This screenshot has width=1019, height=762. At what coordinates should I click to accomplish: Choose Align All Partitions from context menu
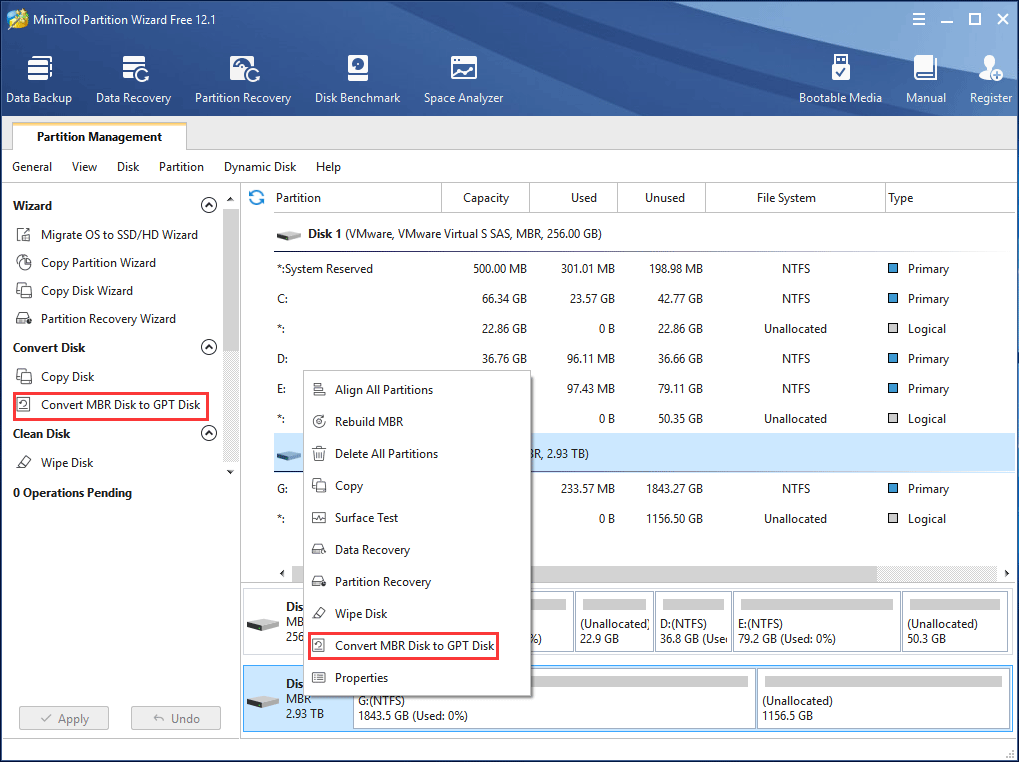pos(419,390)
